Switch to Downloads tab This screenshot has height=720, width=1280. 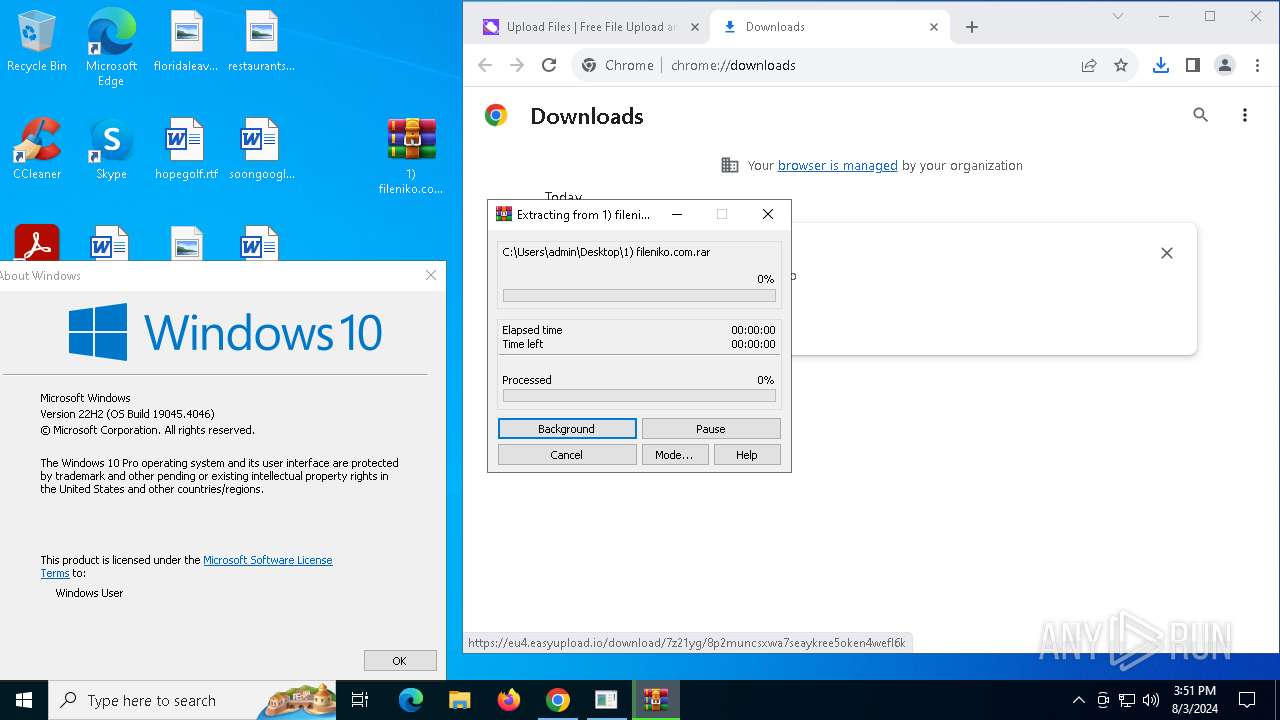(828, 27)
